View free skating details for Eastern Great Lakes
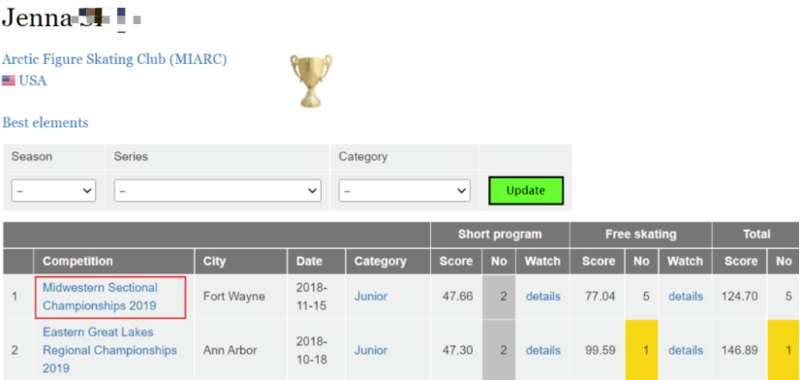Viewport: 800px width, 380px height. 686,350
